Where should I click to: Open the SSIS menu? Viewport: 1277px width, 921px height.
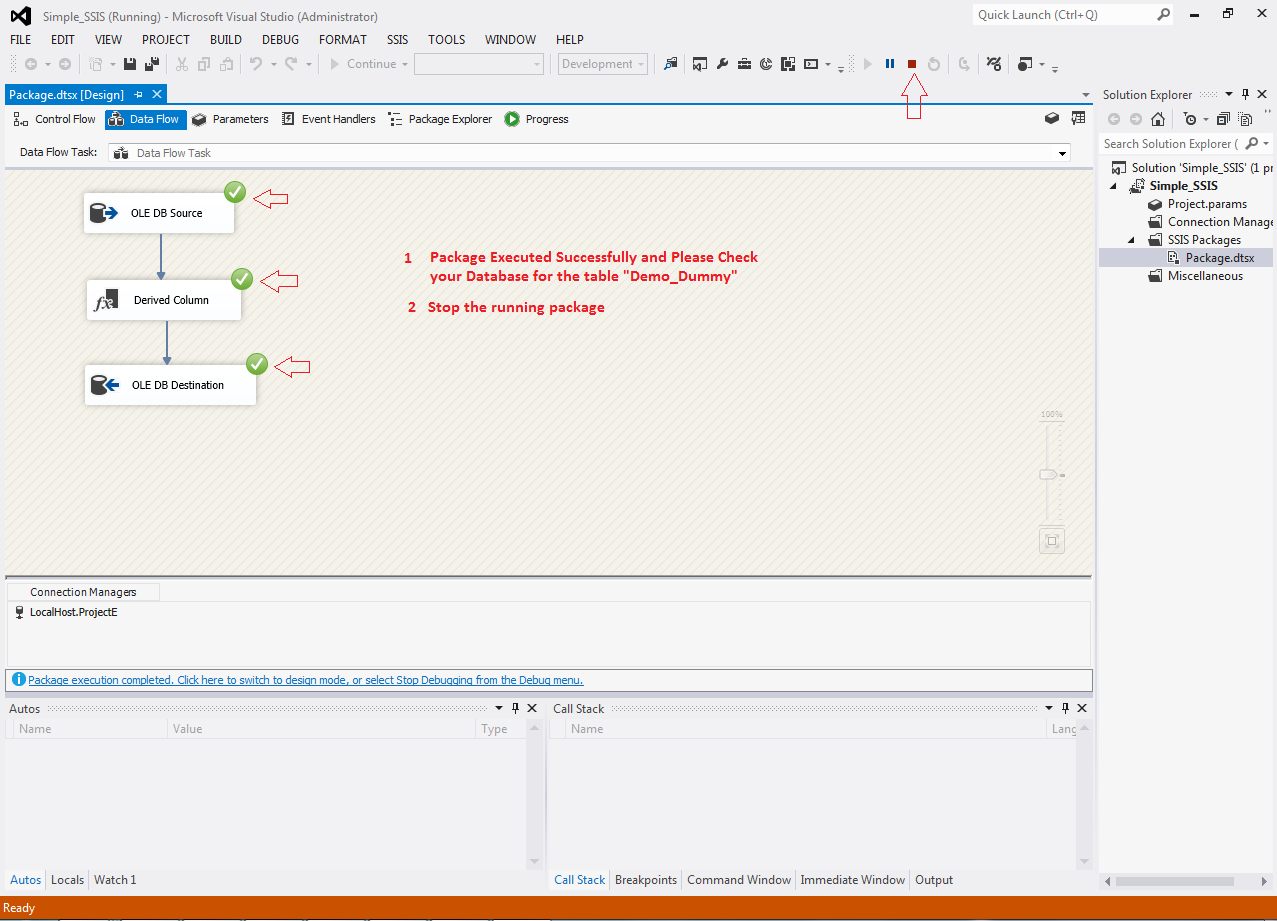pyautogui.click(x=397, y=40)
